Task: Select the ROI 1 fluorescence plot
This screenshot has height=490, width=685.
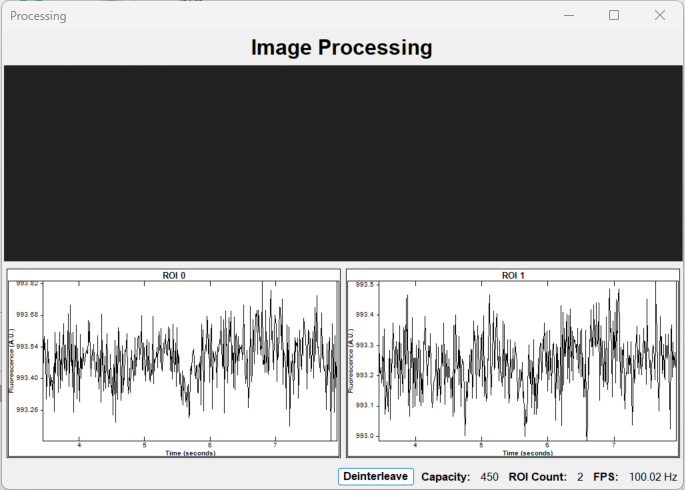Action: tap(513, 363)
